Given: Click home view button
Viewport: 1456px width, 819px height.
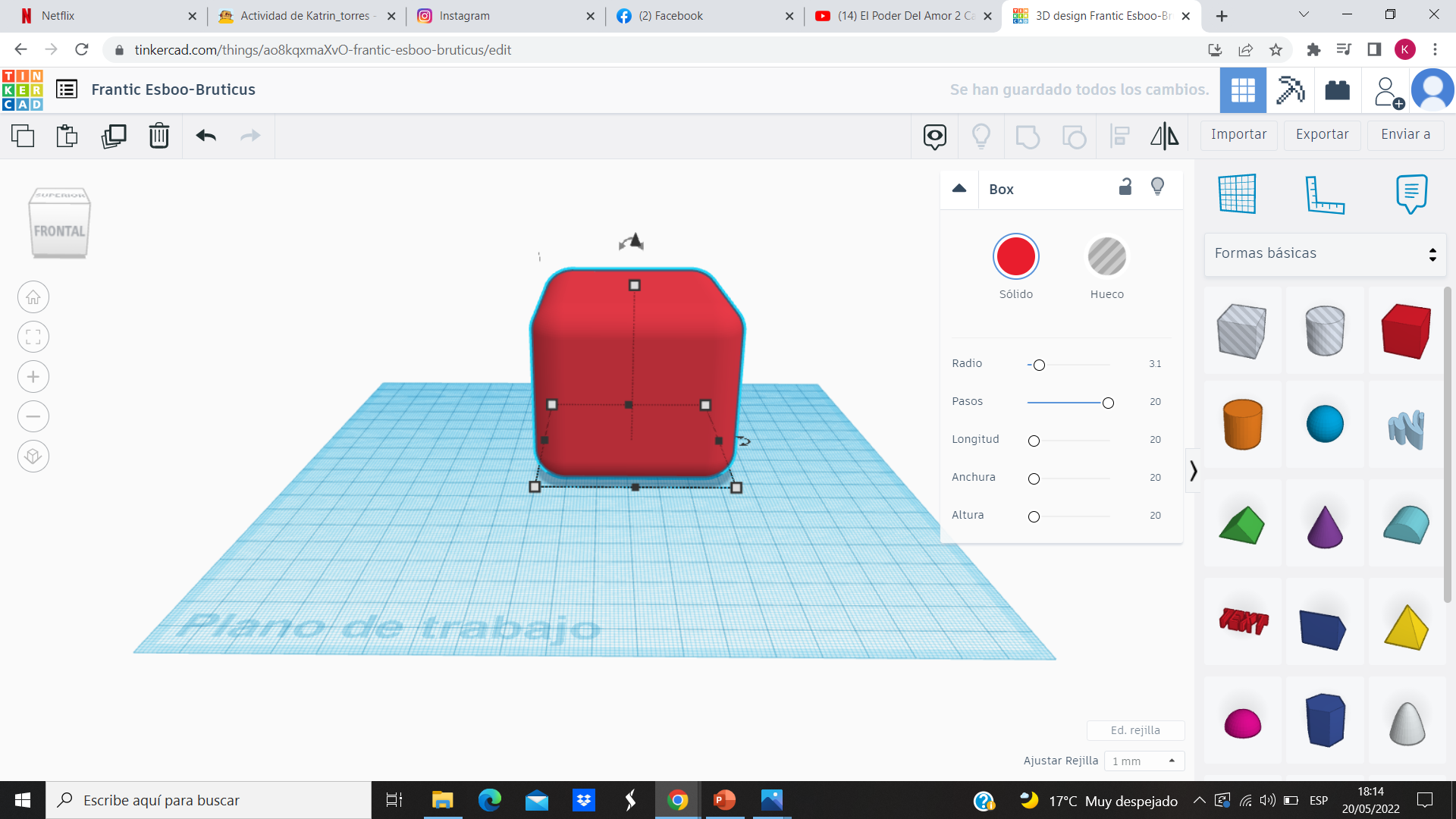Looking at the screenshot, I should [x=33, y=297].
